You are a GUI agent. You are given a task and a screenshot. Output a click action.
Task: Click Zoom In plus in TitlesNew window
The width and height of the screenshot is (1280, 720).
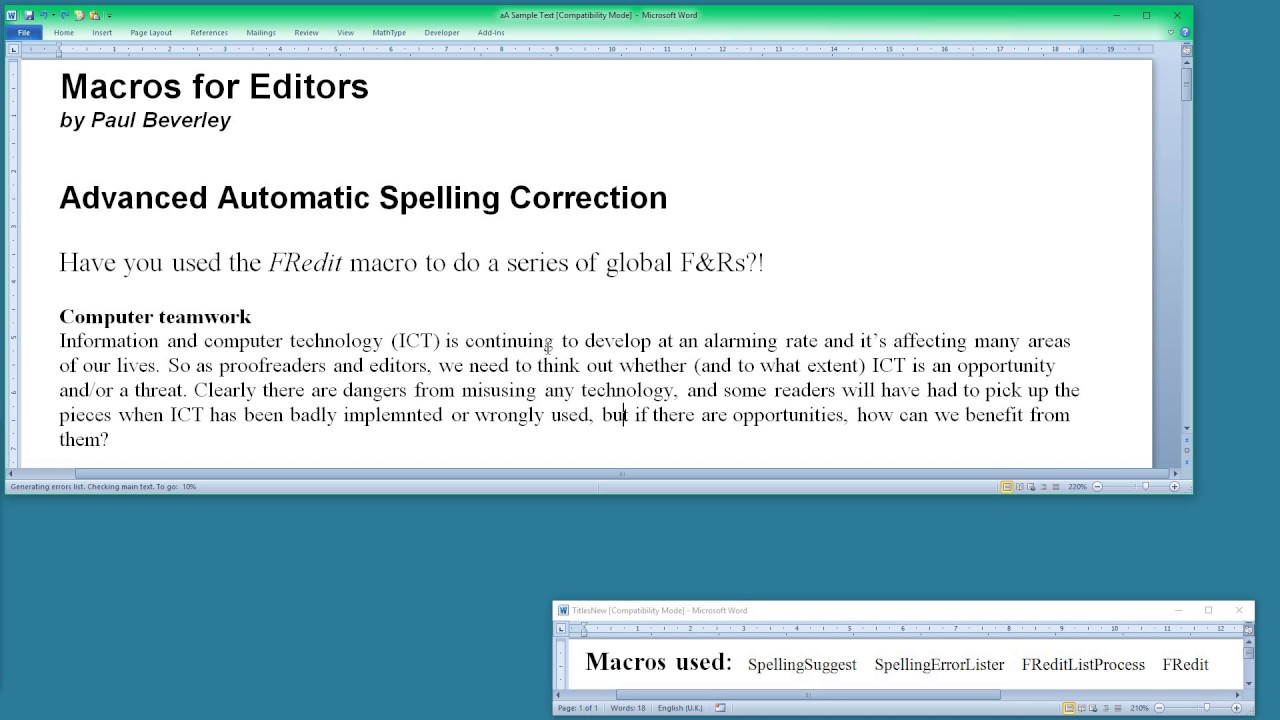(x=1236, y=708)
